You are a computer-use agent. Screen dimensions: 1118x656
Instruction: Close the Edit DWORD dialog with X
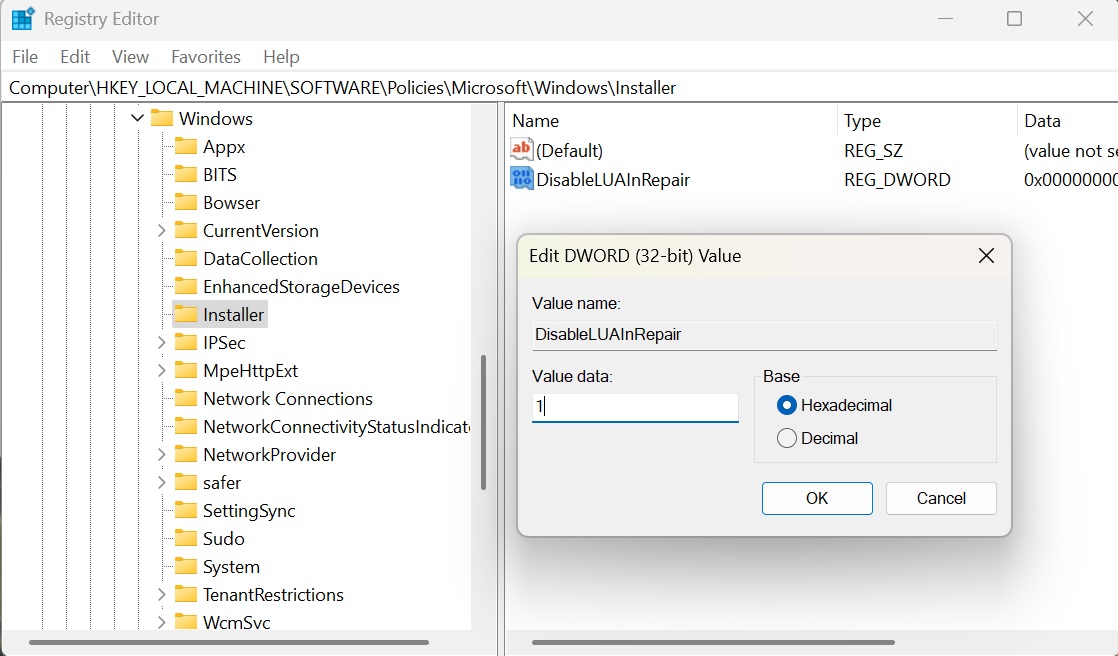point(986,255)
